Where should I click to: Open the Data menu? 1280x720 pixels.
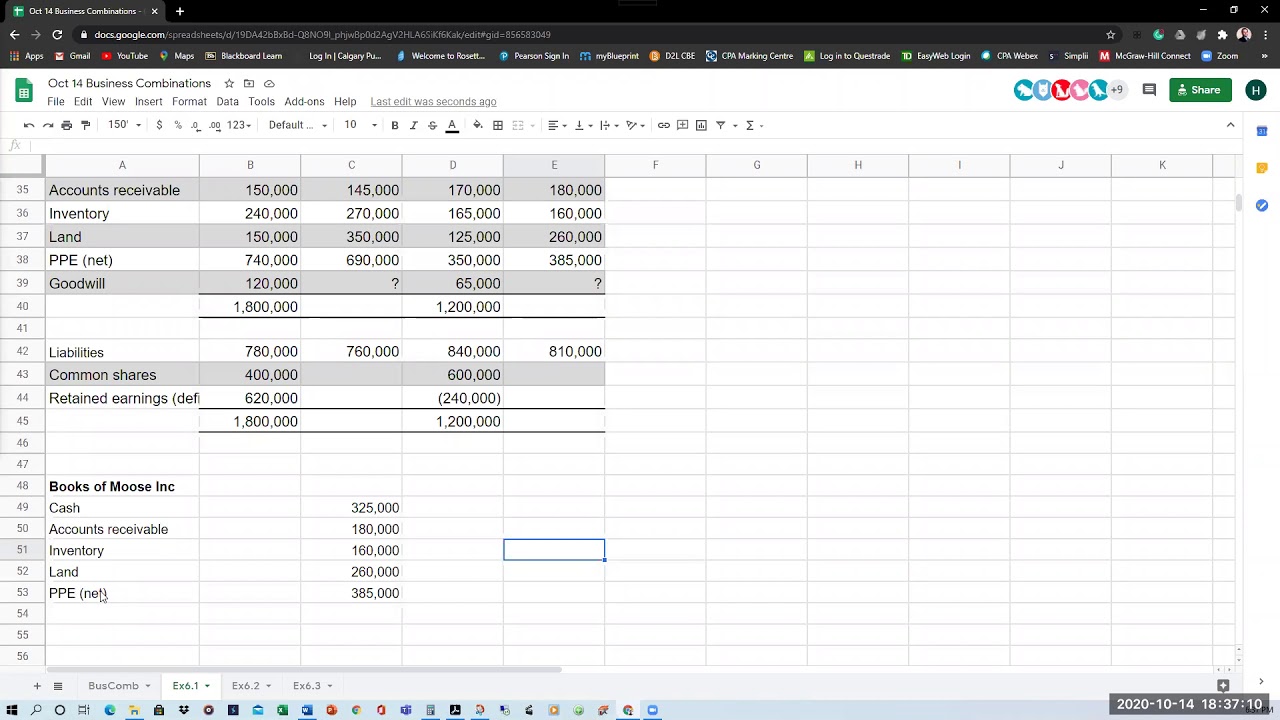(227, 102)
